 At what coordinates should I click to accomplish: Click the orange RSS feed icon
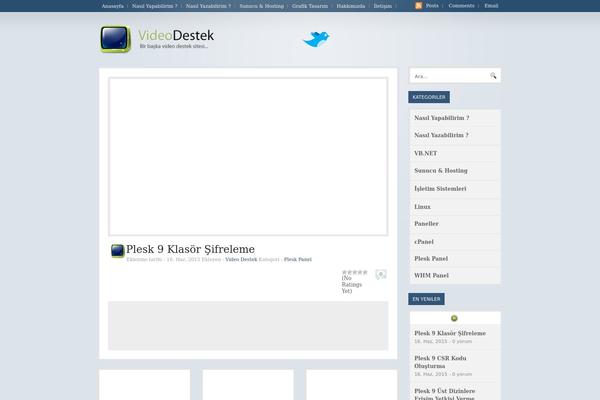tap(419, 6)
